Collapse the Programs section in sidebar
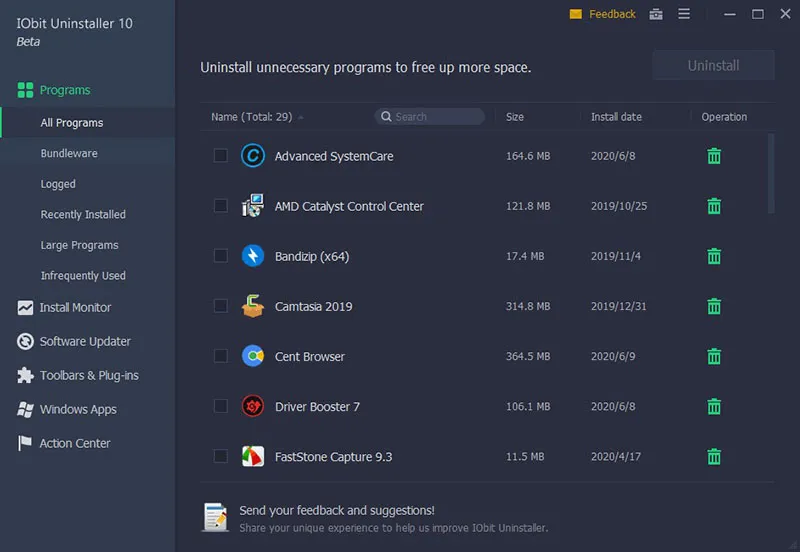This screenshot has width=800, height=552. [x=65, y=90]
